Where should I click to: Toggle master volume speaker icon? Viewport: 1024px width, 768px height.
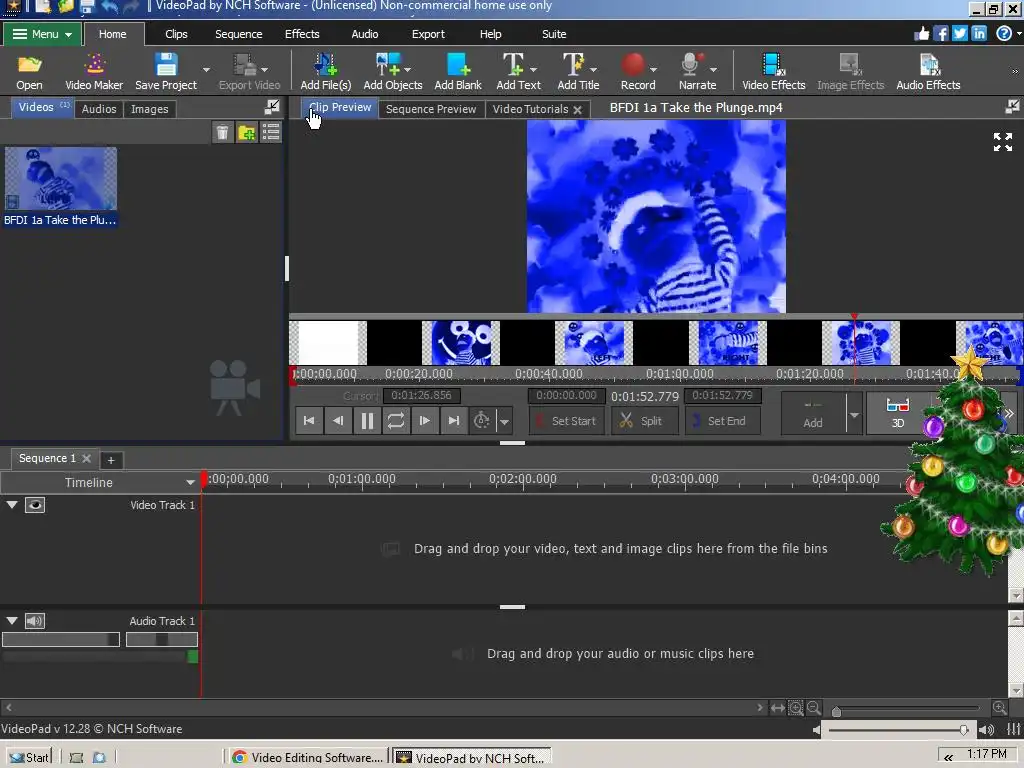(x=986, y=729)
